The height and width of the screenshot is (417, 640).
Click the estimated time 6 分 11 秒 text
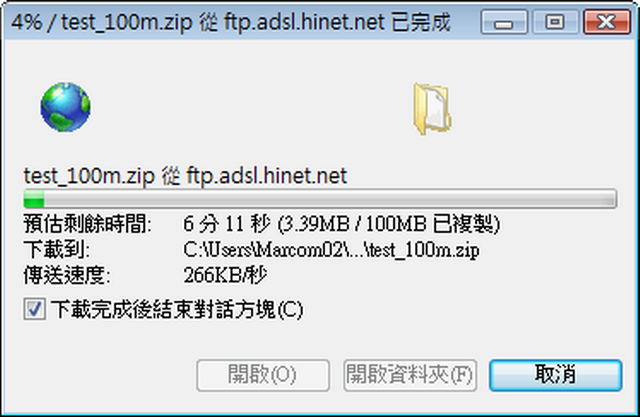(x=227, y=224)
